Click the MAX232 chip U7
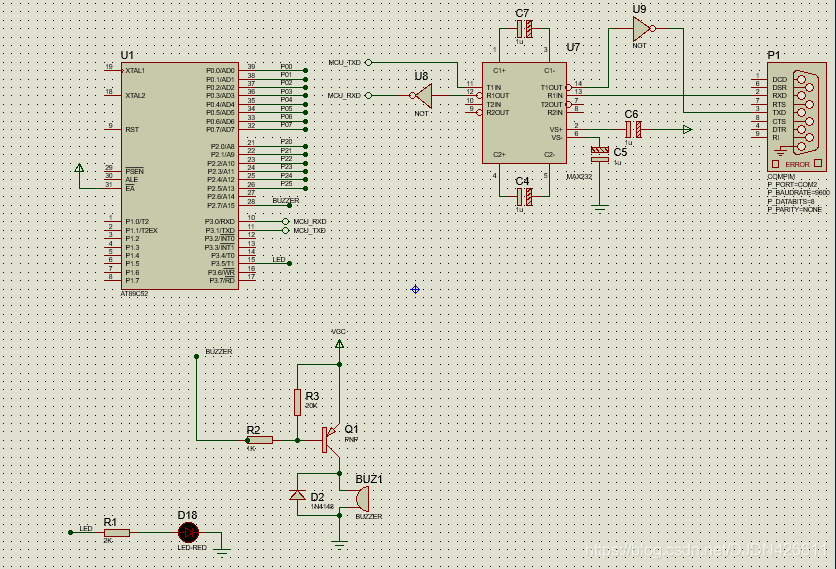836x569 pixels. pyautogui.click(x=522, y=112)
